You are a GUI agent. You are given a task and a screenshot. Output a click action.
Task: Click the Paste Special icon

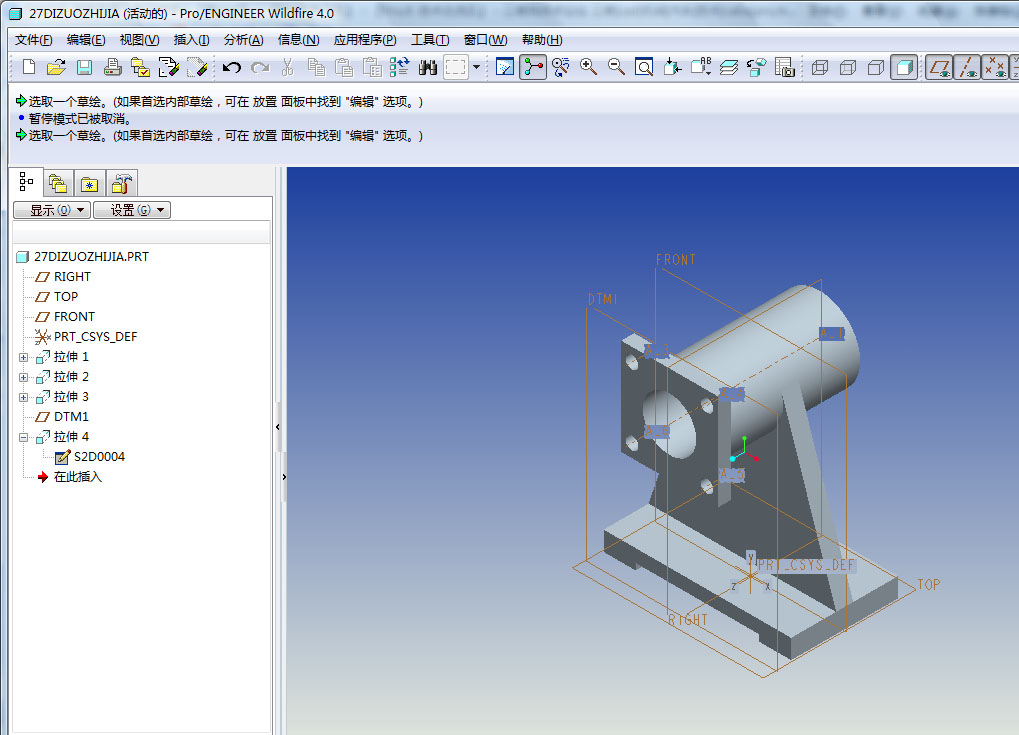(372, 67)
